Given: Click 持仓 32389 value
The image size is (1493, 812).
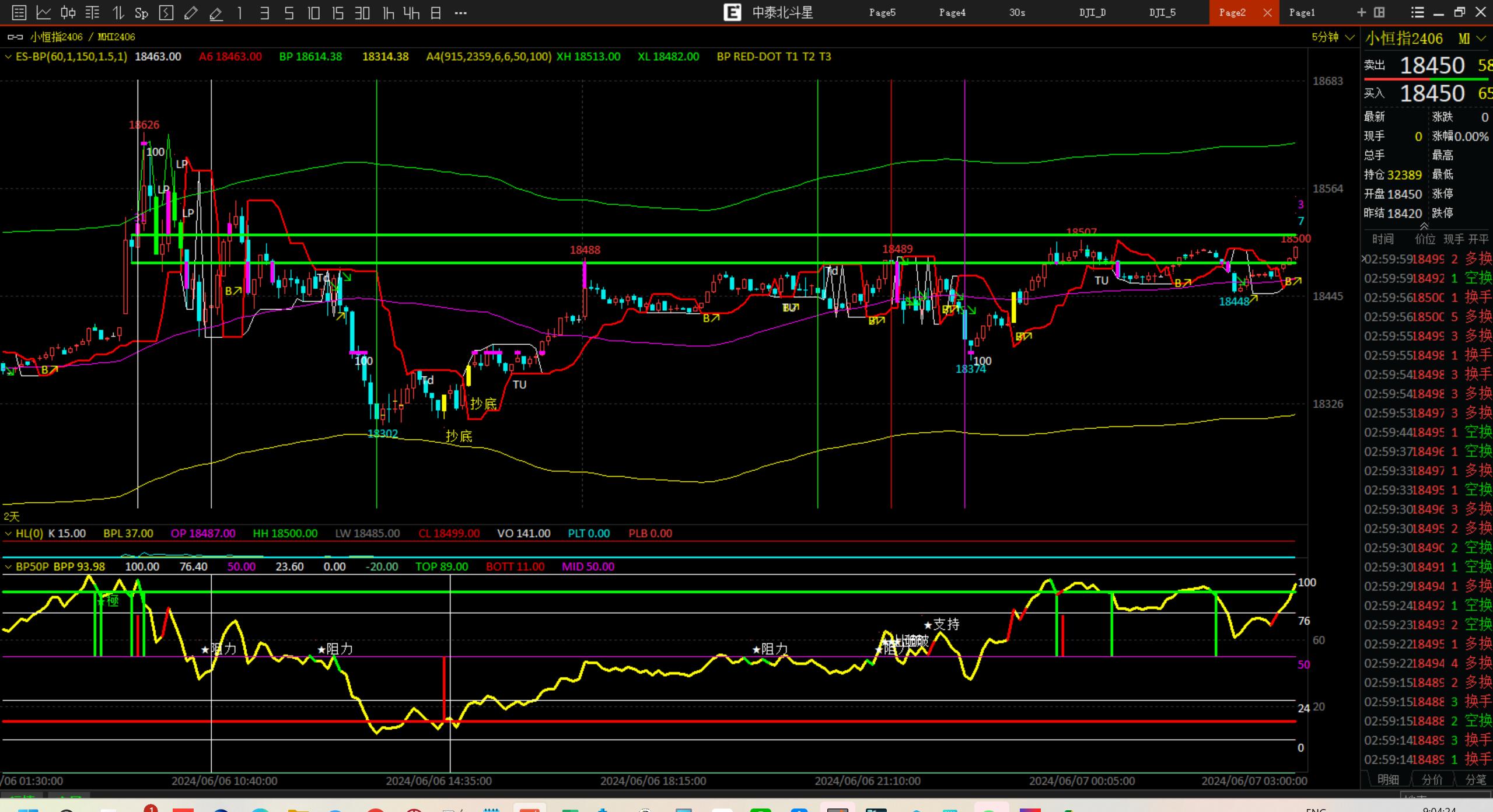Looking at the screenshot, I should 1404,175.
